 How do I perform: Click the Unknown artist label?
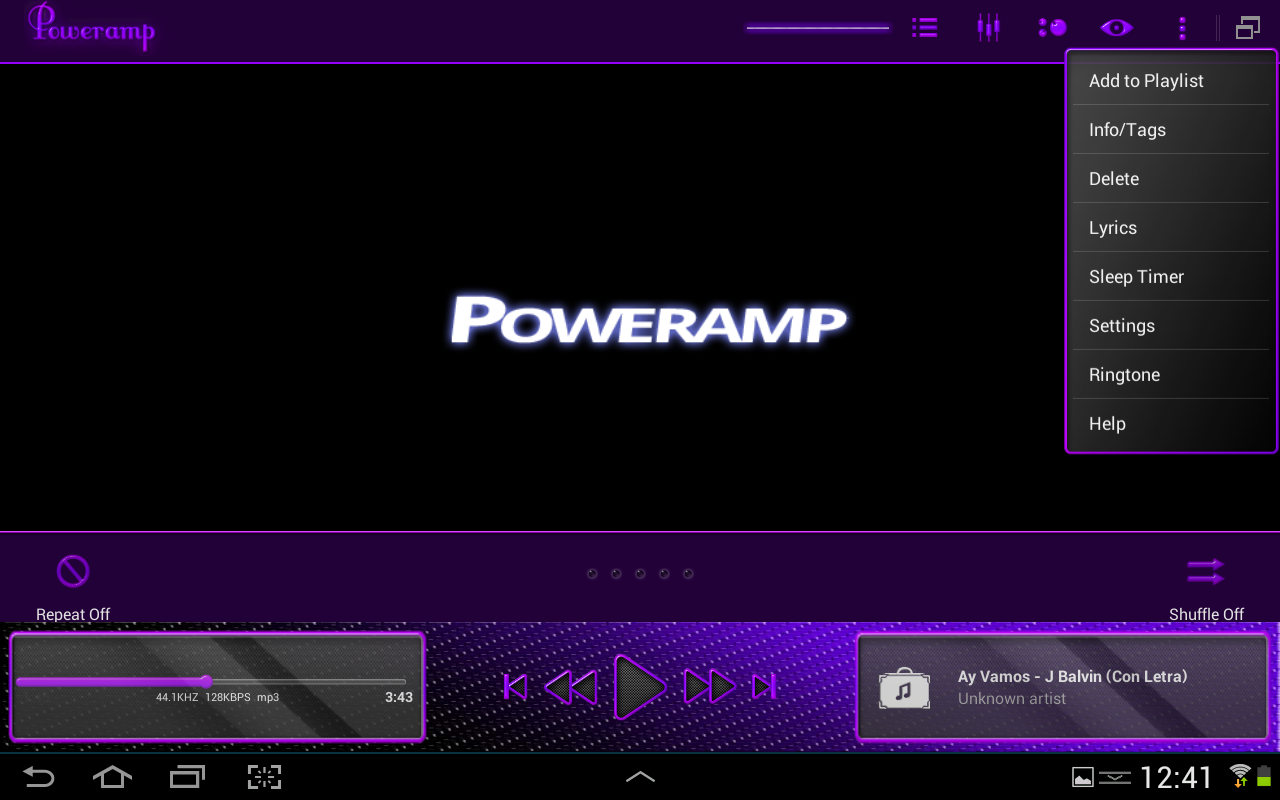tap(1012, 699)
